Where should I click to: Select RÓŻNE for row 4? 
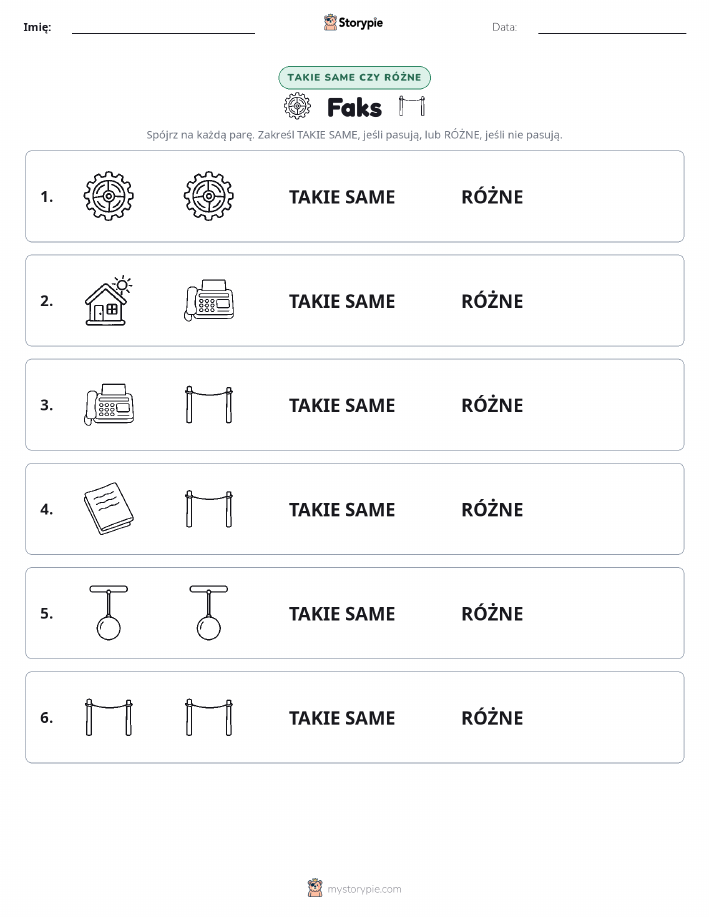492,509
